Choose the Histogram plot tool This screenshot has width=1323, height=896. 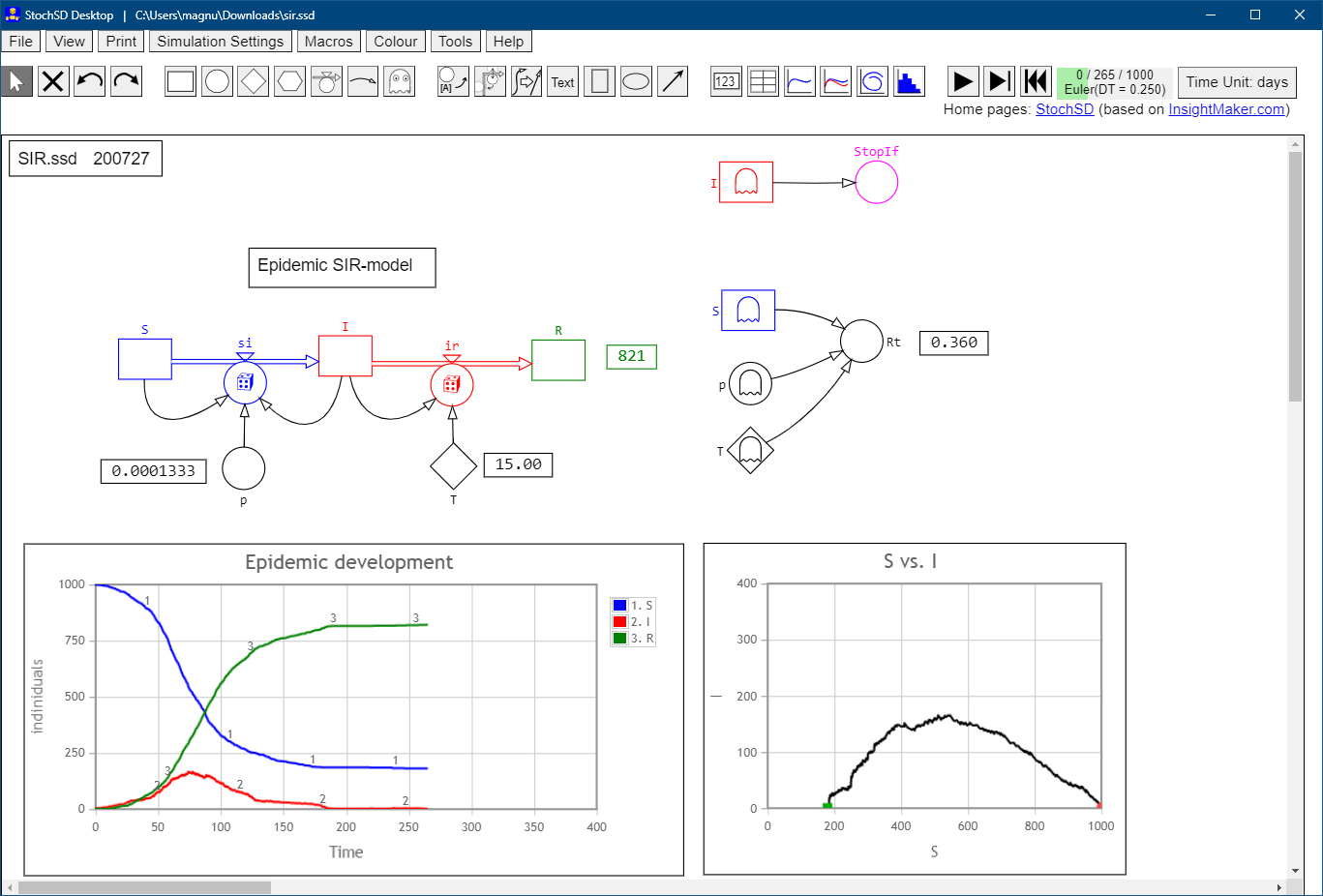point(909,82)
